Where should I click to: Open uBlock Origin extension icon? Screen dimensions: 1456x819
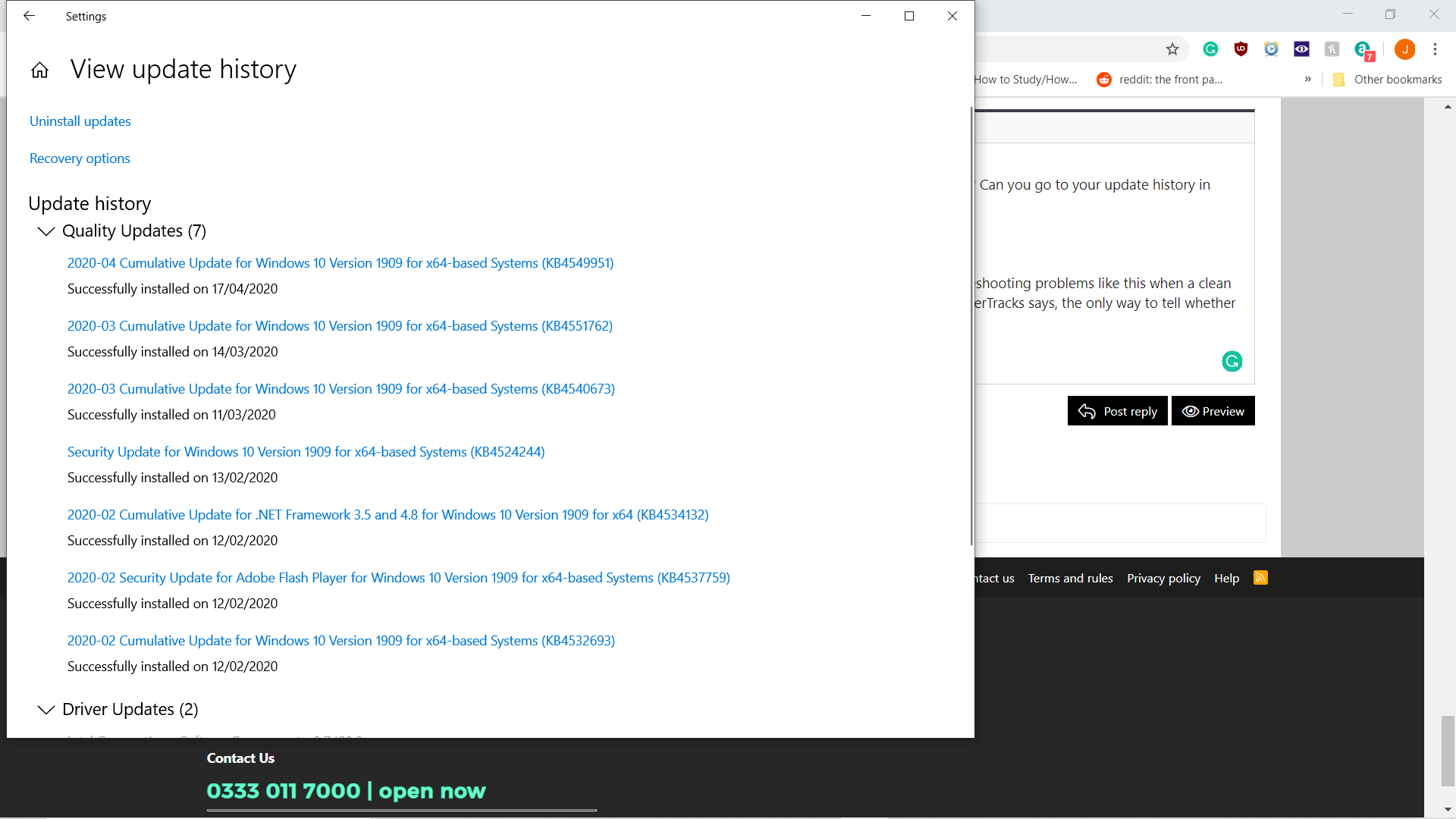tap(1241, 49)
